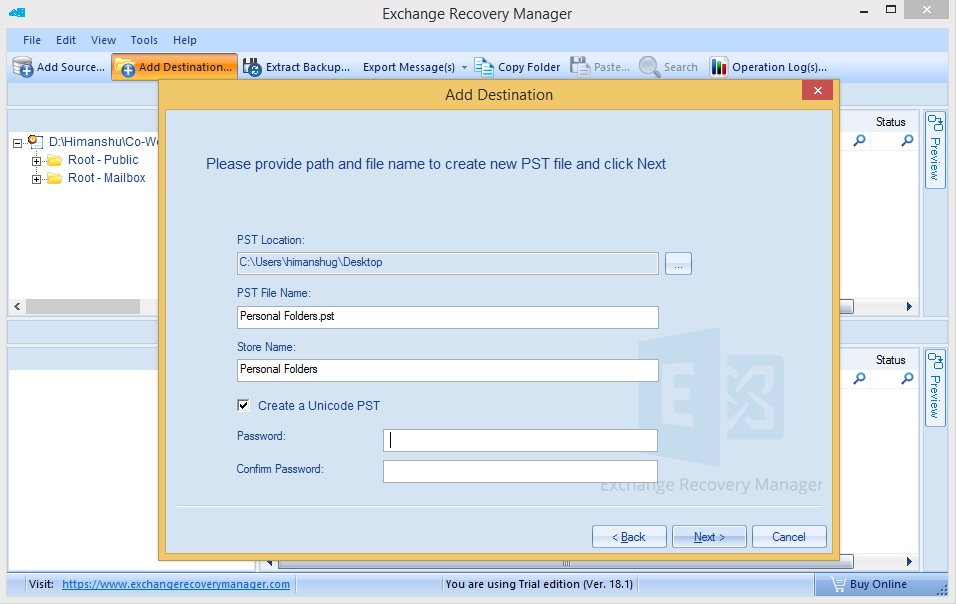Click the PST File Name field
Screen dimensions: 956x604
pos(448,317)
